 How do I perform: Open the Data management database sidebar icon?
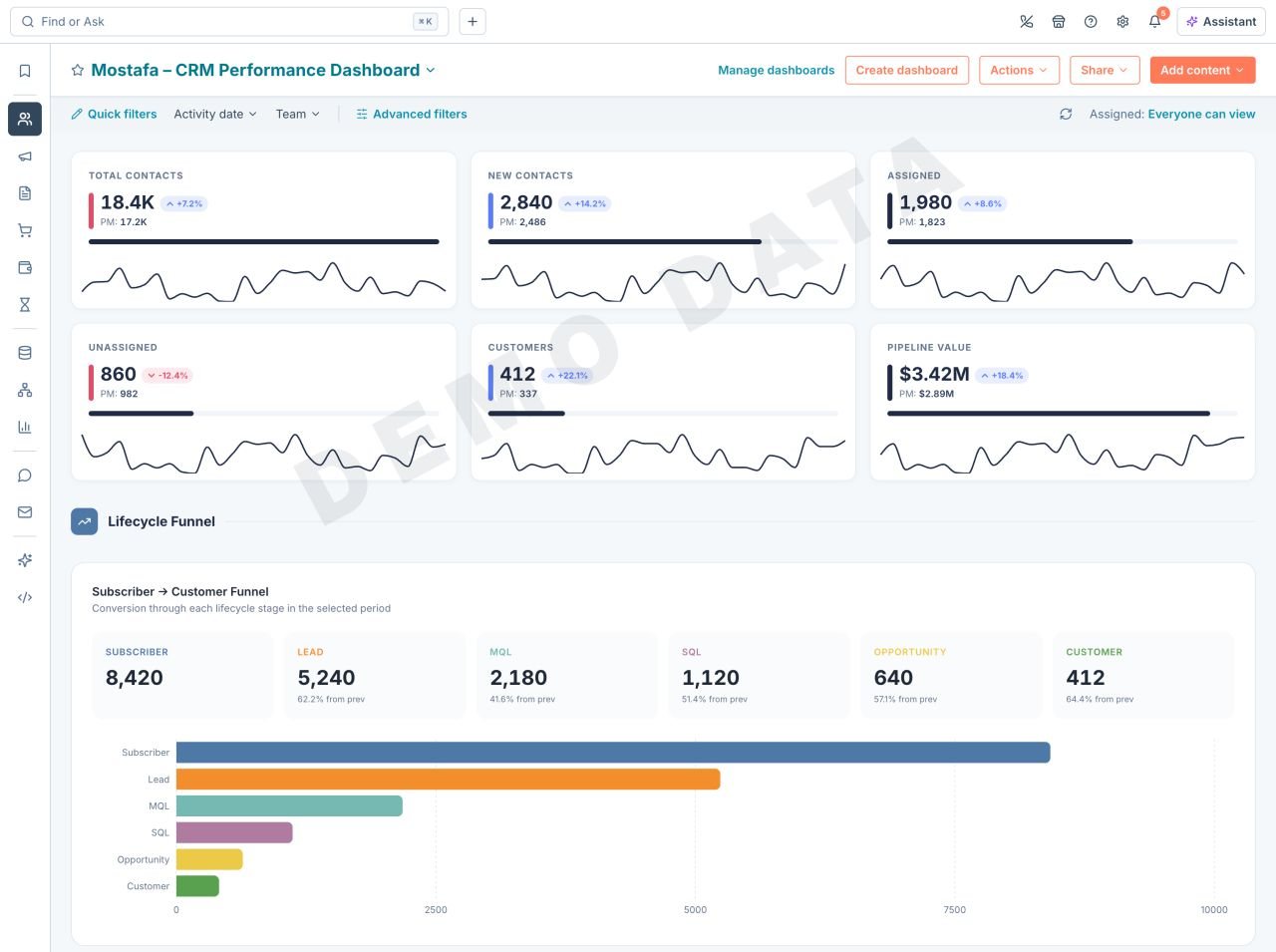pos(25,353)
